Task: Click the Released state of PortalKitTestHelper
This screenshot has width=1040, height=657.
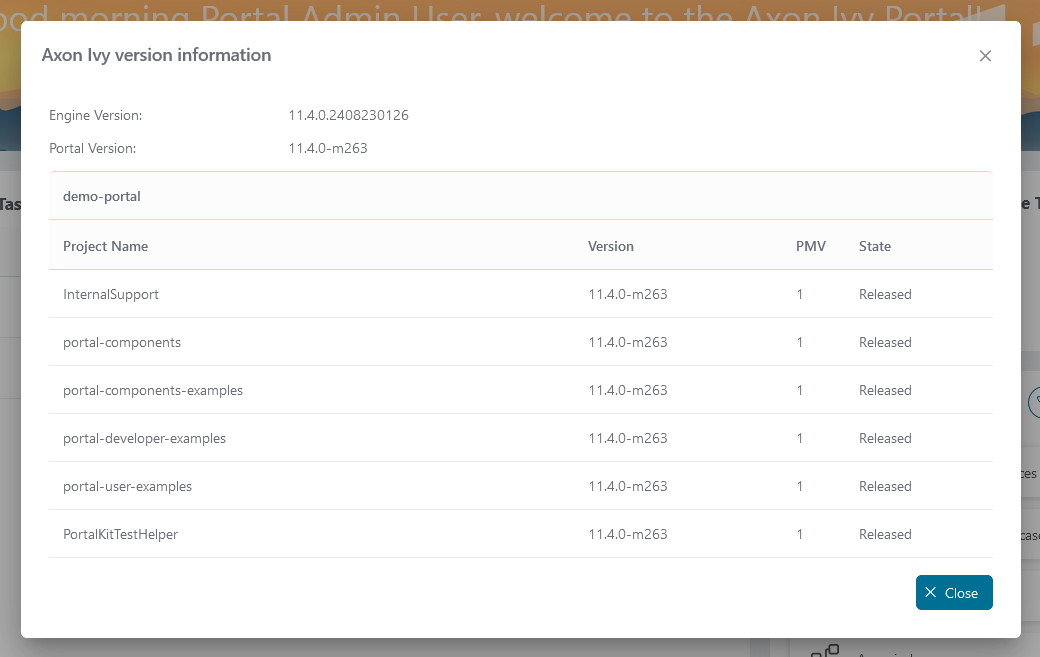Action: click(x=885, y=534)
